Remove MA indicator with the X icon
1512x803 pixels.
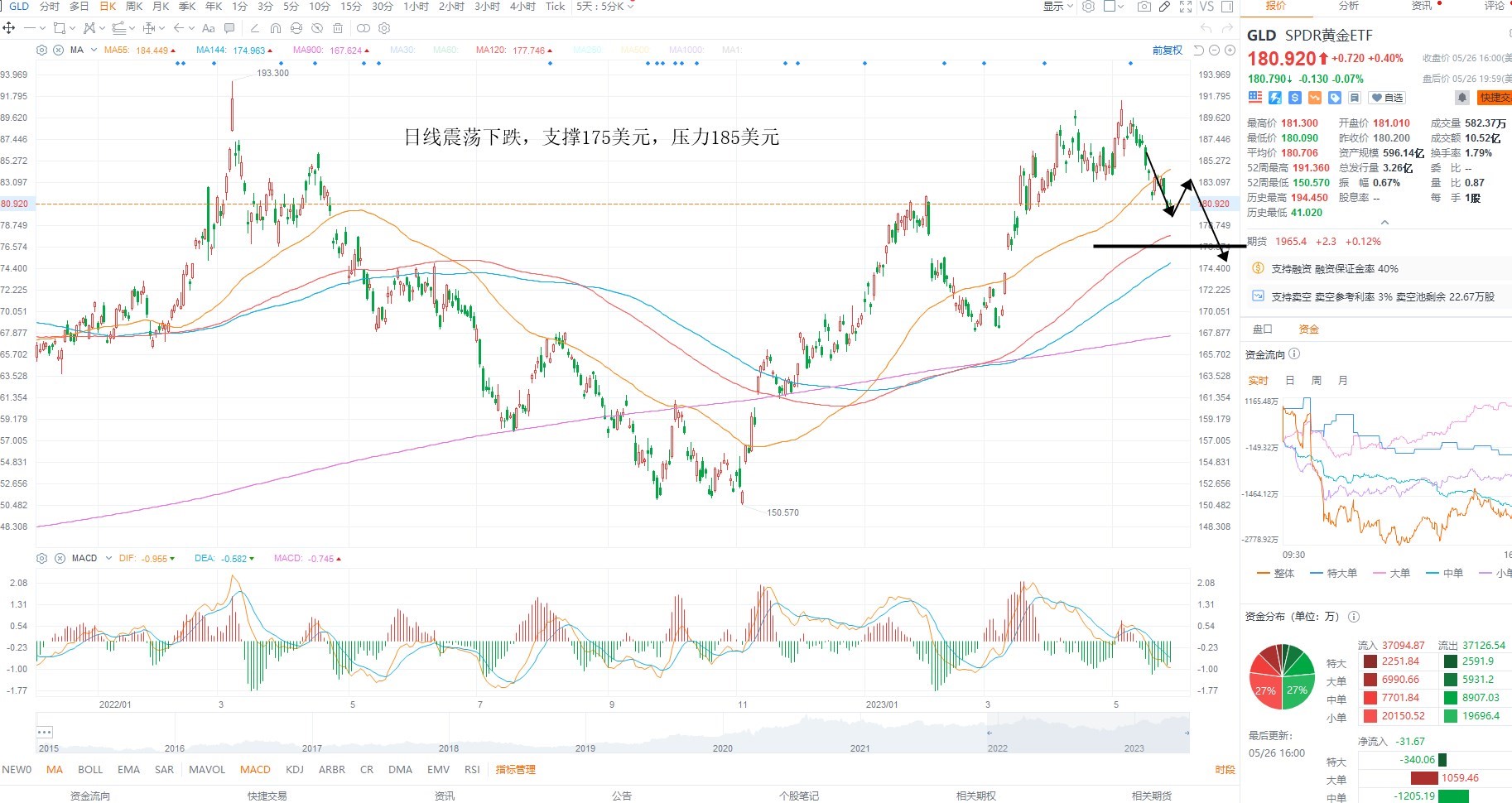tap(58, 50)
